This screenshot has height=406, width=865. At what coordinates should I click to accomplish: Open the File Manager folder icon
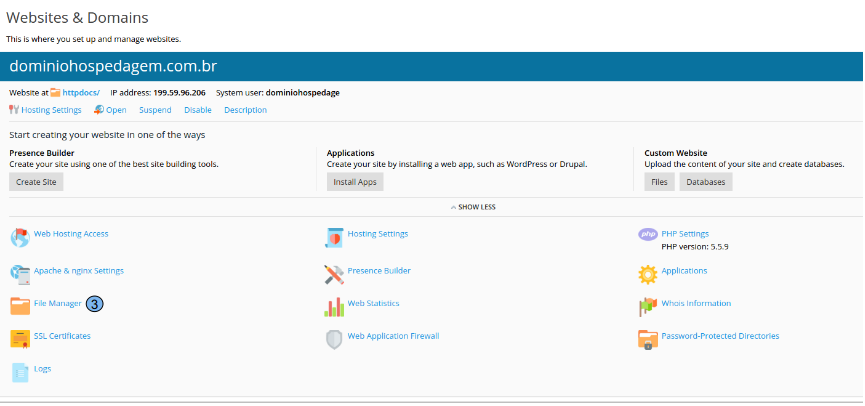[x=20, y=306]
